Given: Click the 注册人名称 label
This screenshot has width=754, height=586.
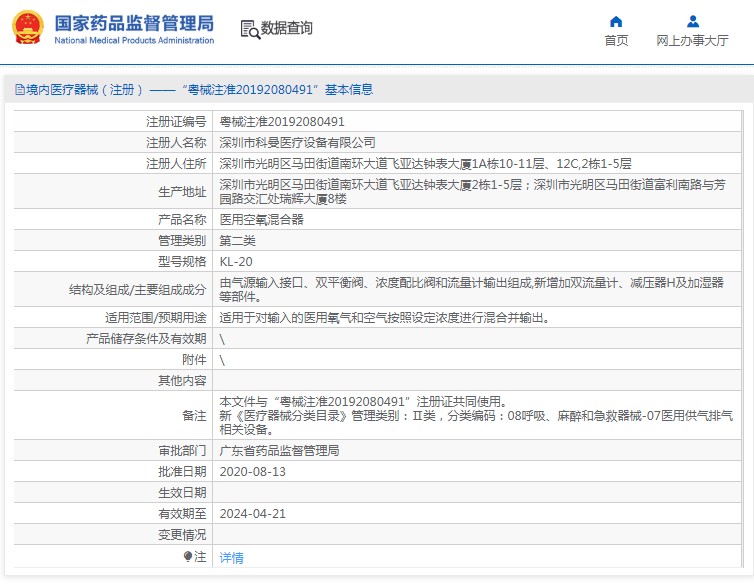Looking at the screenshot, I should pyautogui.click(x=176, y=143).
